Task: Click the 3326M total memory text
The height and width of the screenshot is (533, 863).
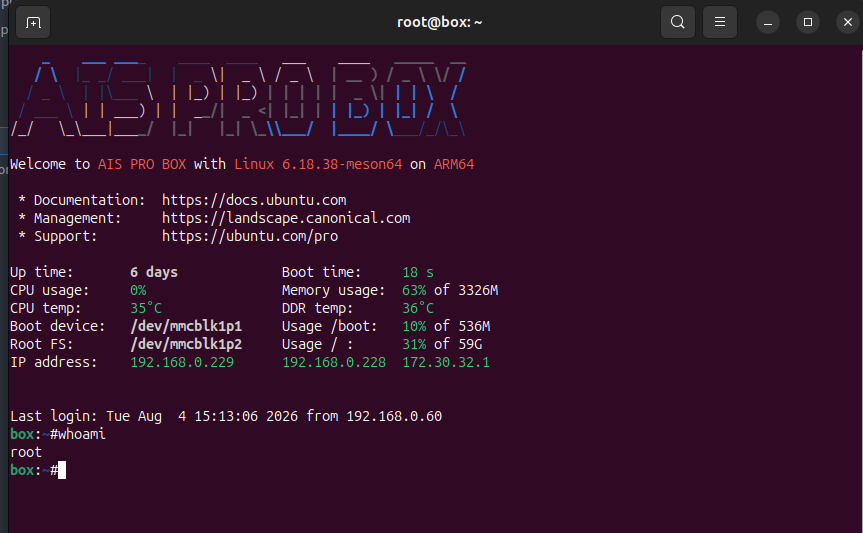Action: pos(478,290)
